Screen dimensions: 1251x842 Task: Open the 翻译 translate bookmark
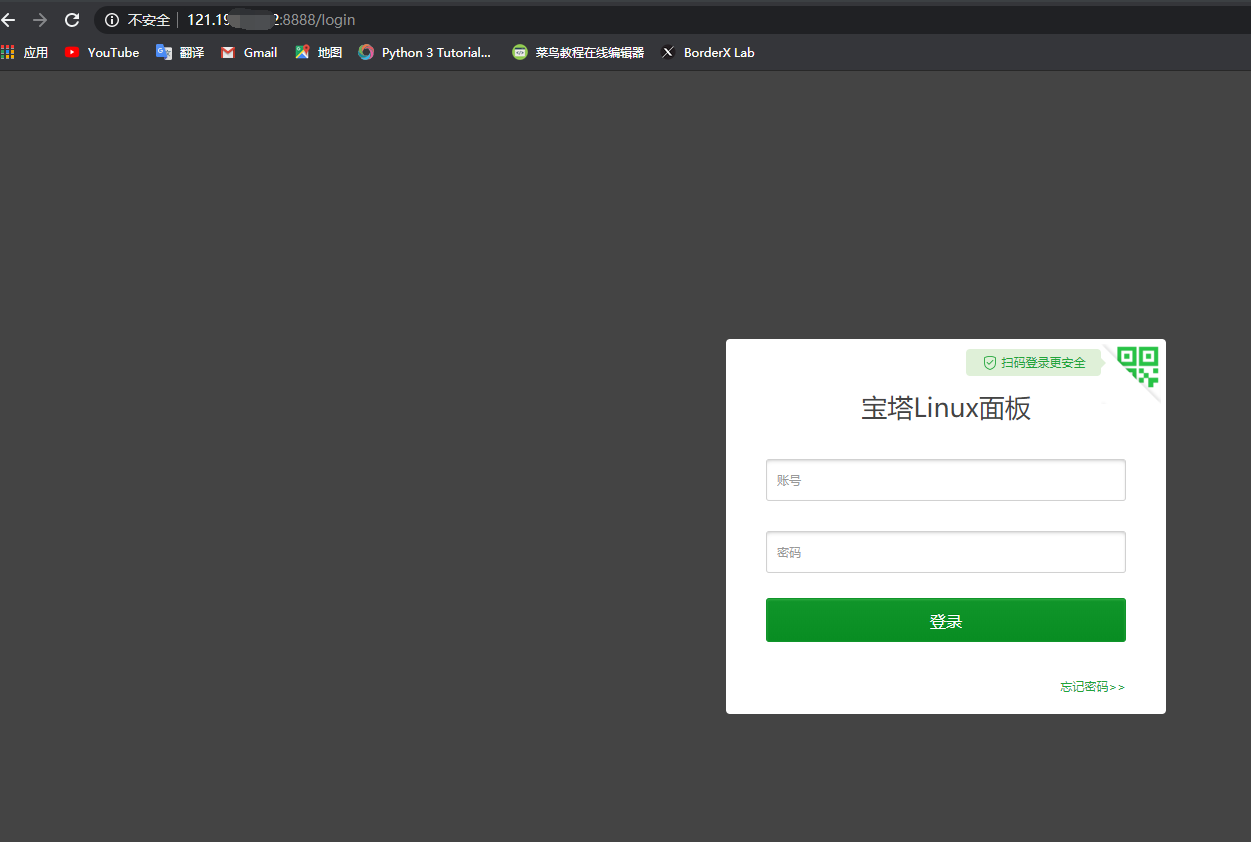pyautogui.click(x=180, y=52)
